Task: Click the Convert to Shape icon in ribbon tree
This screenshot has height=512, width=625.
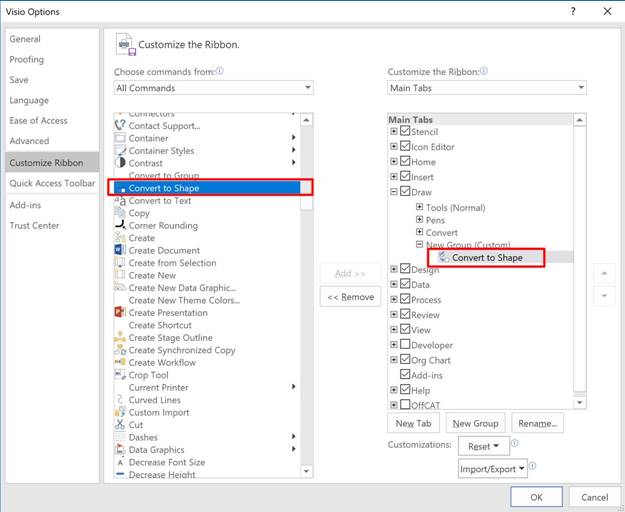Action: 444,257
